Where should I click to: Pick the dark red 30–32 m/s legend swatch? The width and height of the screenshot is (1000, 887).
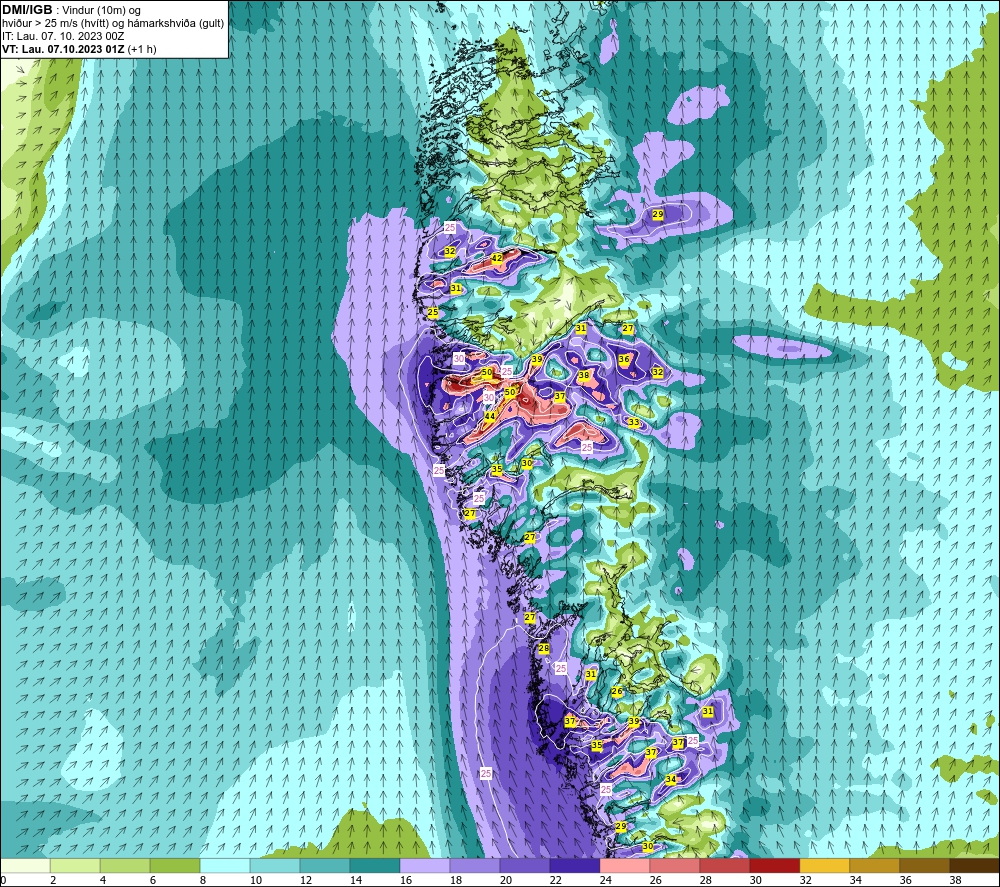tap(774, 865)
